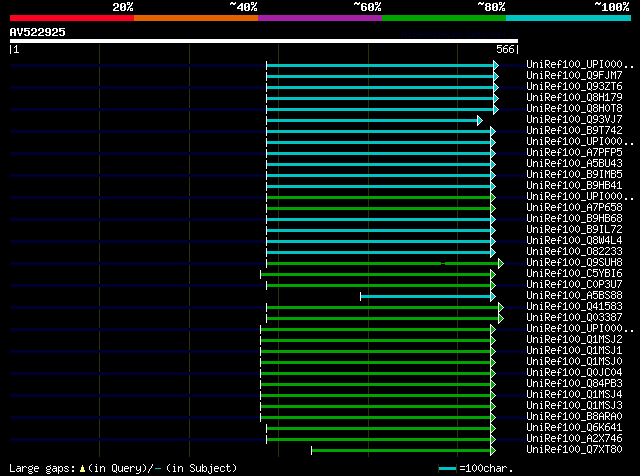Select label UniRef100_A7PFP5
Screen dimensions: 640x476
point(574,153)
